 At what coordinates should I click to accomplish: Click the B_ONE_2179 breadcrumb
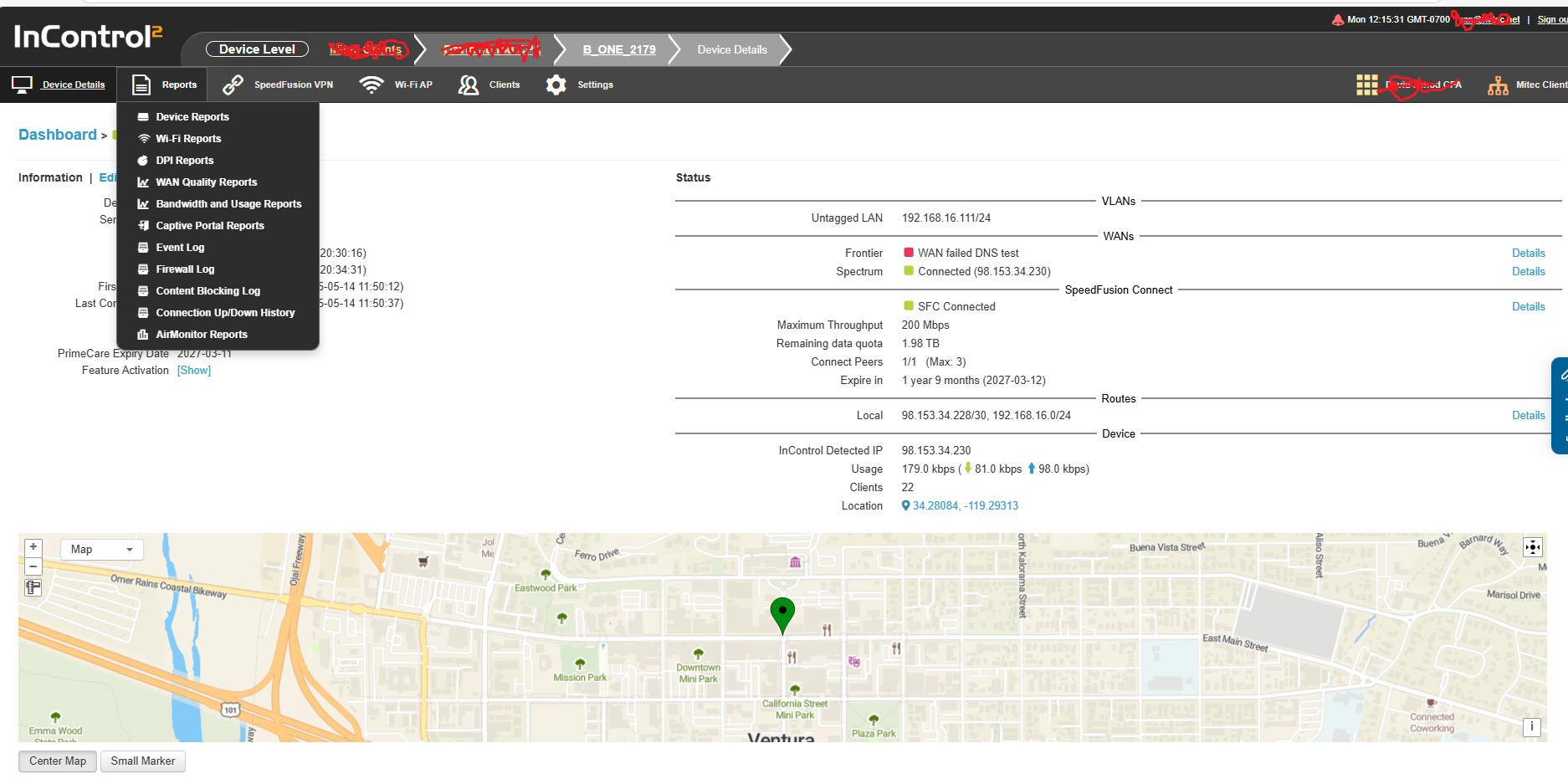pyautogui.click(x=619, y=49)
